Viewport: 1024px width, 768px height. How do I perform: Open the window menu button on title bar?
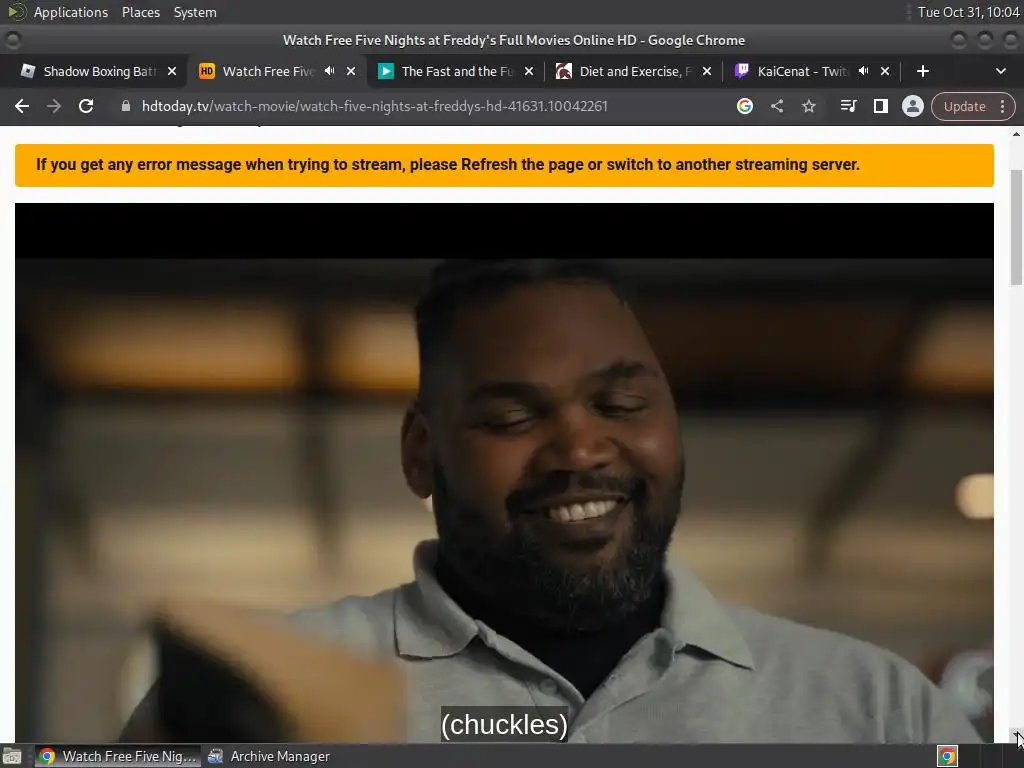point(13,40)
